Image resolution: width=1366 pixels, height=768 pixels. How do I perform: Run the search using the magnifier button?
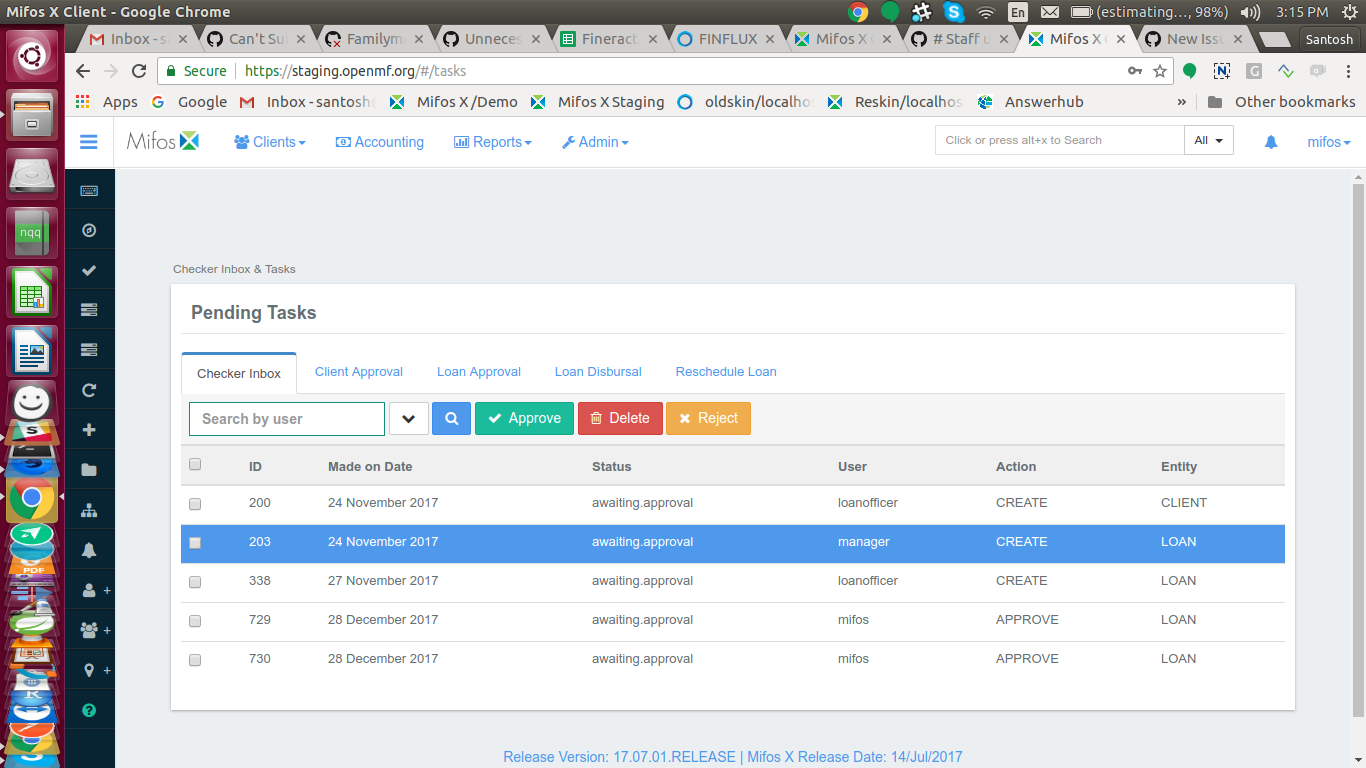[451, 418]
